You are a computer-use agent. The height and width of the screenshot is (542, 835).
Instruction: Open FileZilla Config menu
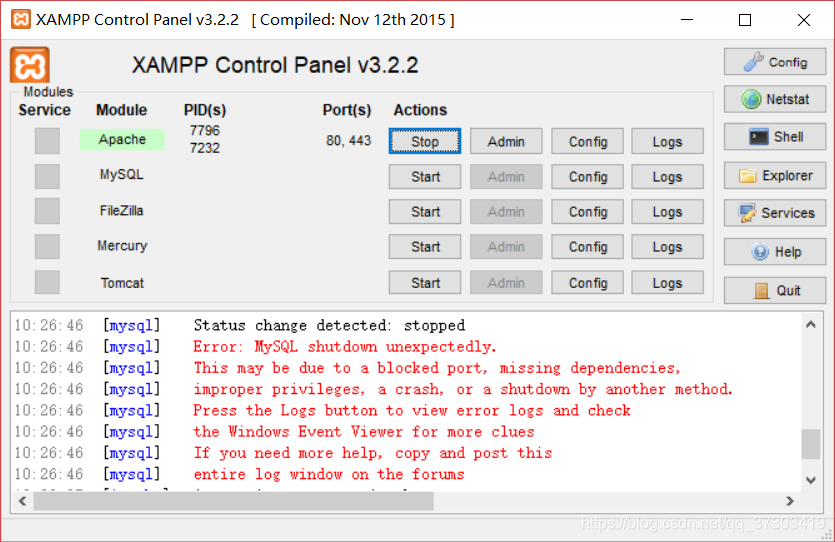(x=587, y=212)
